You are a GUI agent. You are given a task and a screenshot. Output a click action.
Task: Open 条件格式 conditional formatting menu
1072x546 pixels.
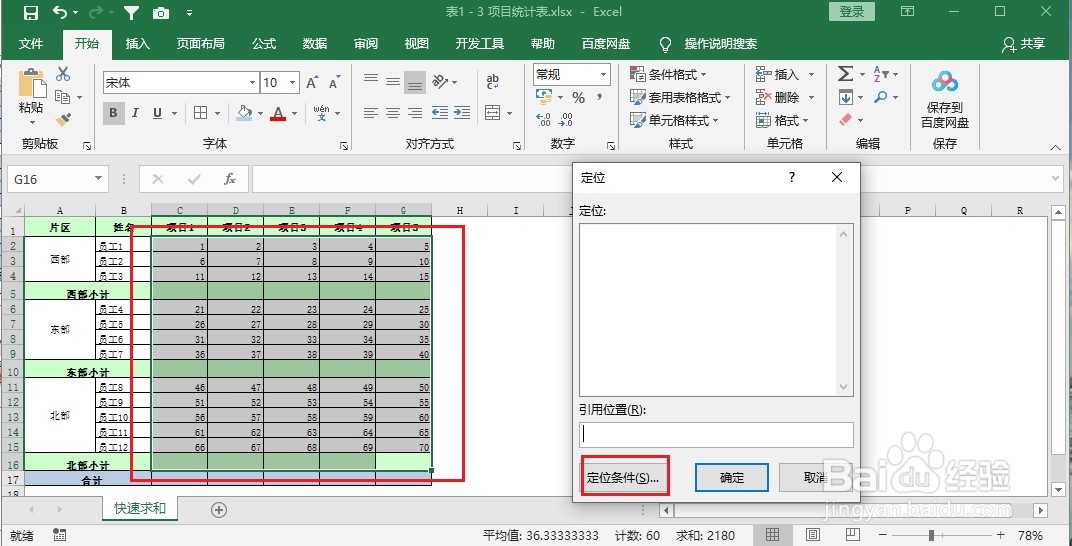pyautogui.click(x=669, y=74)
